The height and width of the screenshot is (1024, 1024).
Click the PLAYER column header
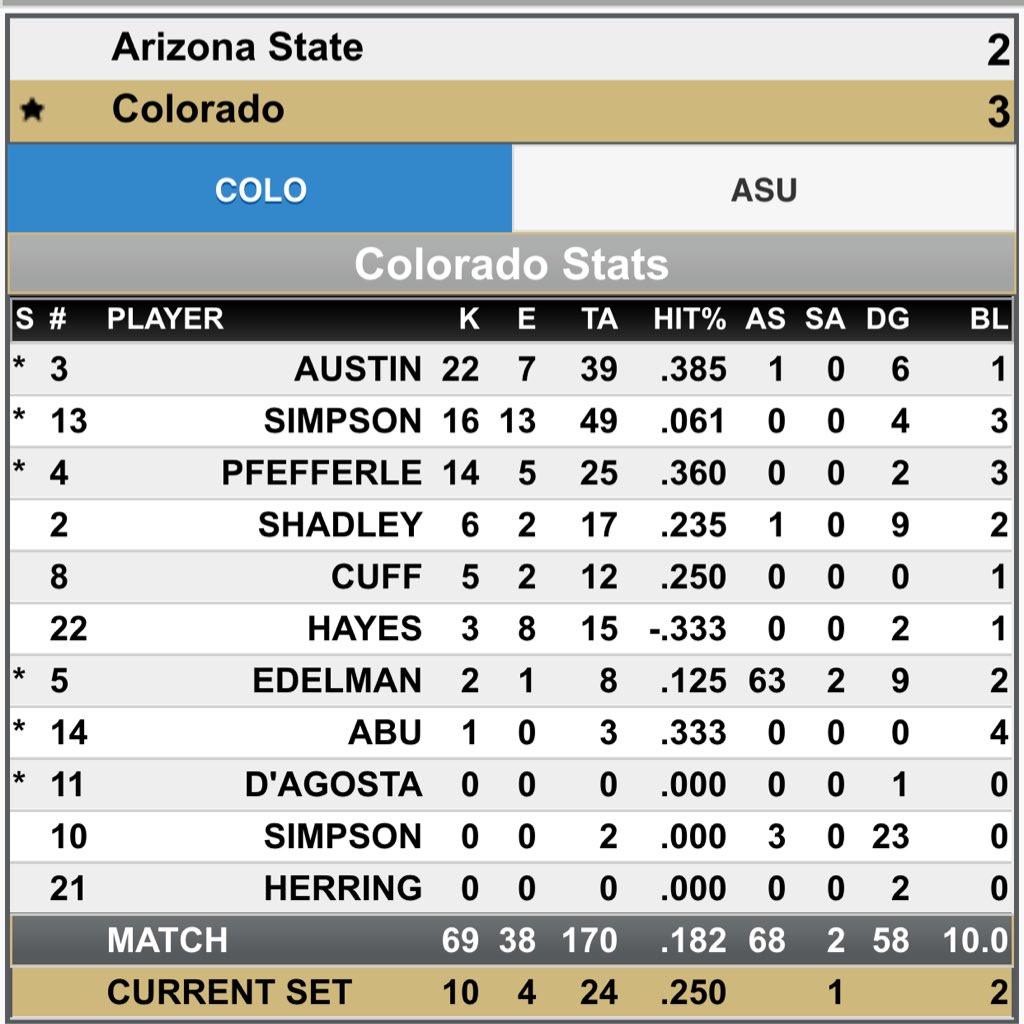click(x=165, y=319)
